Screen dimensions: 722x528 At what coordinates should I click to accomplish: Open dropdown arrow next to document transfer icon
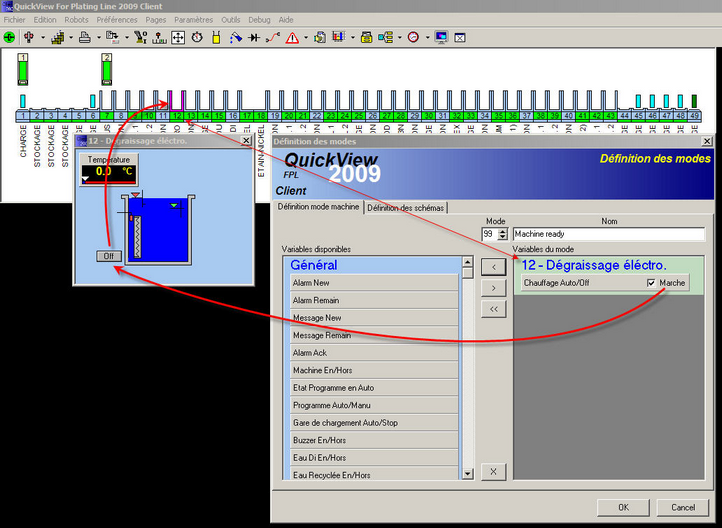click(x=127, y=38)
